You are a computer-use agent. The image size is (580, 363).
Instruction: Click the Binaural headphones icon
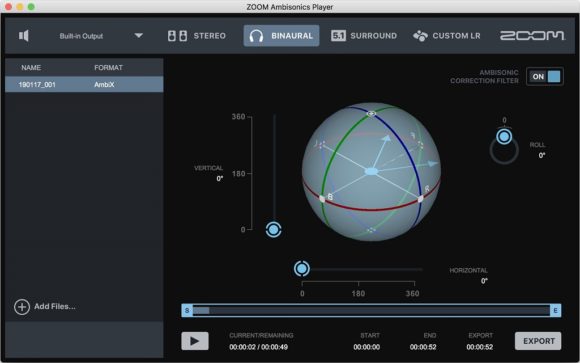click(x=256, y=36)
